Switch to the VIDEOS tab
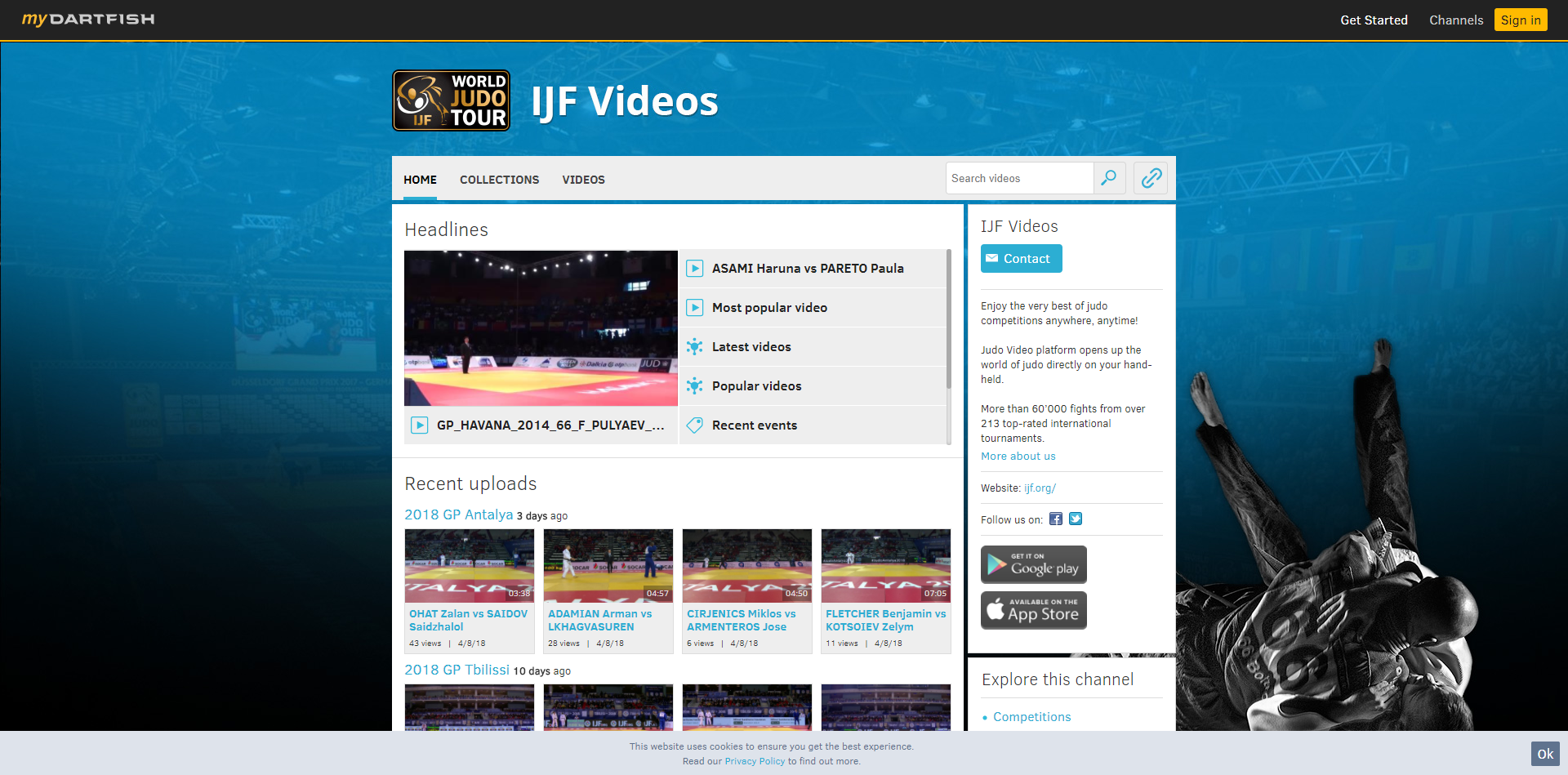 click(x=583, y=180)
